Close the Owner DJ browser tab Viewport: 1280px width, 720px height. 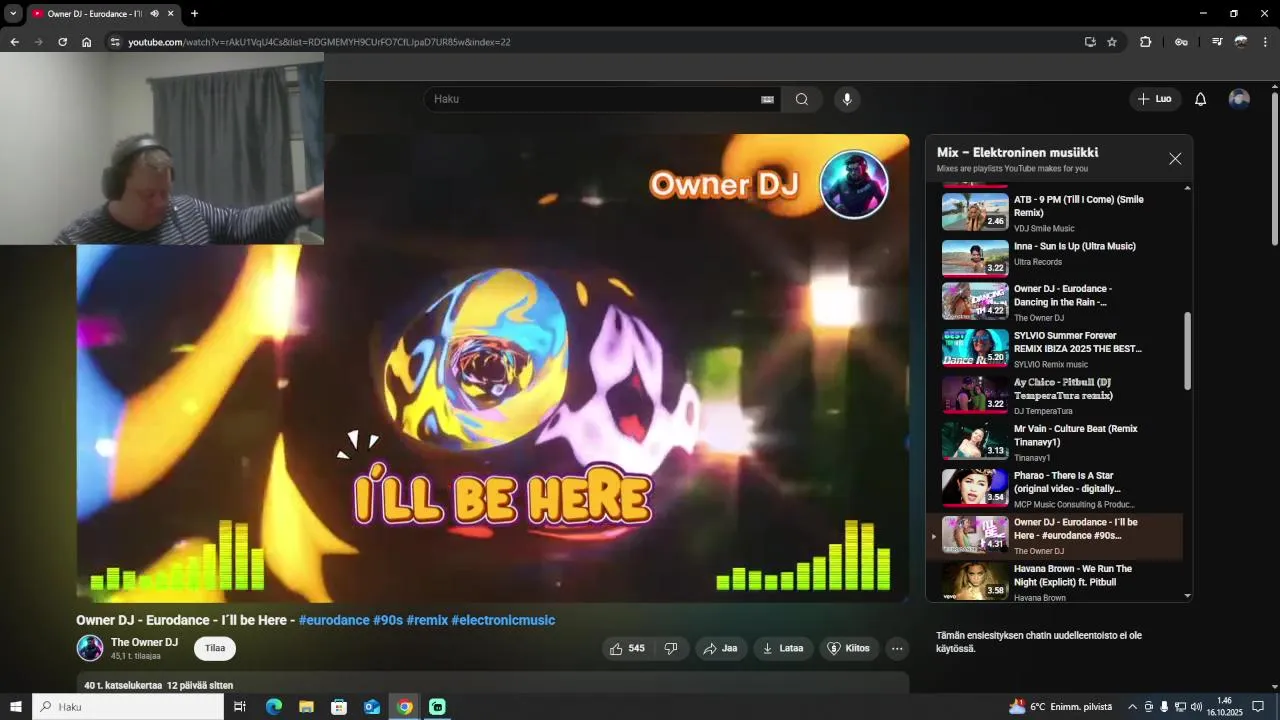(x=170, y=14)
